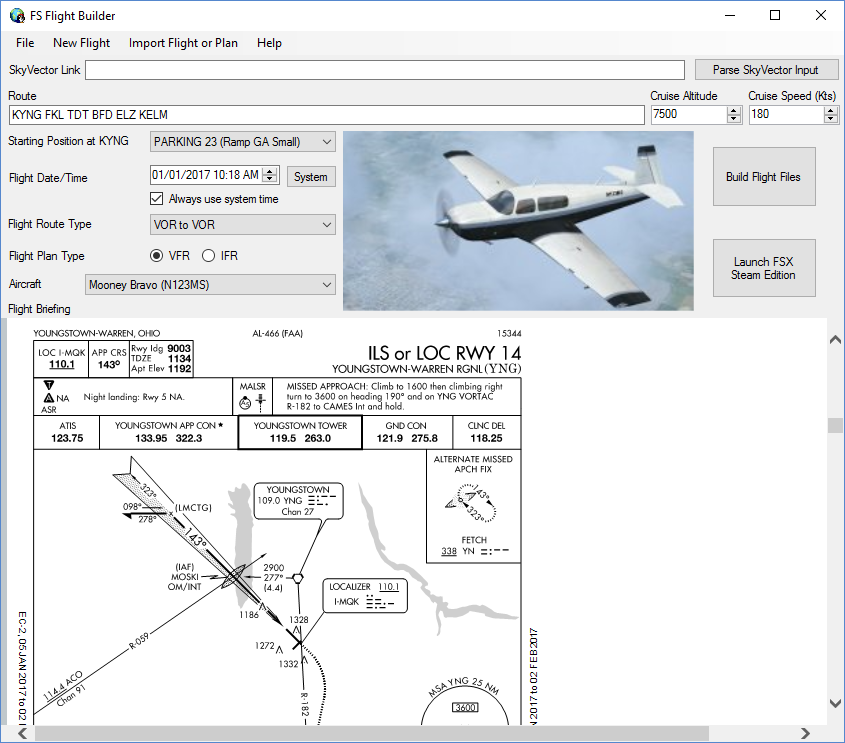Viewport: 845px width, 743px height.
Task: Click the LOC I-MQK 110.1 box
Action: coord(61,359)
